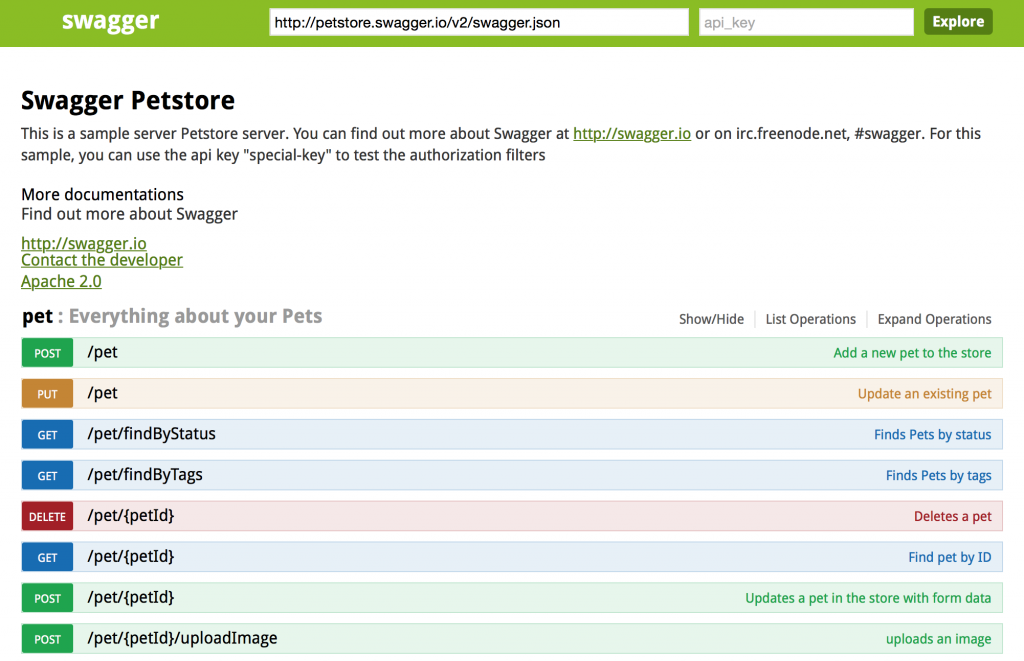Viewport: 1024px width, 661px height.
Task: Click 'Update an existing pet' description
Action: coord(925,394)
